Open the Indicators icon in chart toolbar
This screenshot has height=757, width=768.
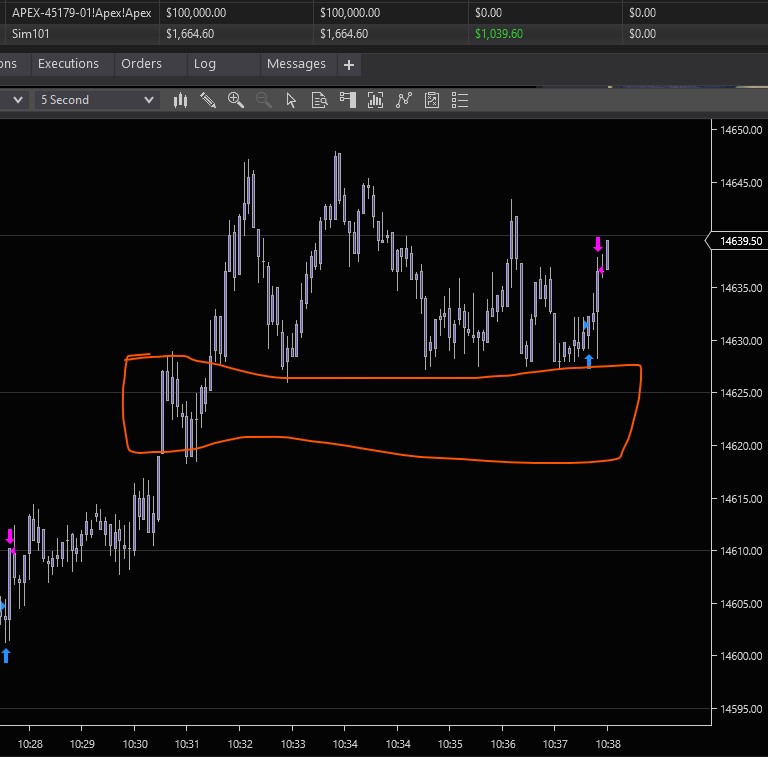tap(404, 100)
